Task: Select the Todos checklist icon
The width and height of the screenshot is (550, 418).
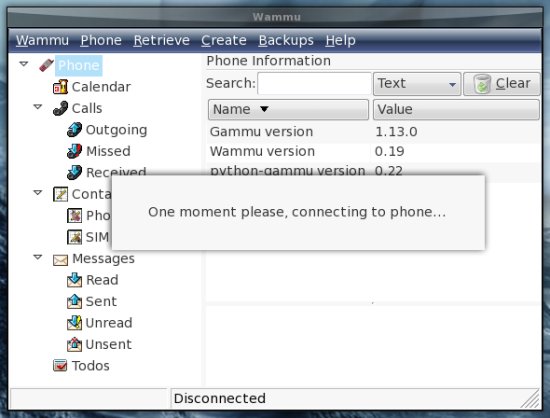Action: tap(60, 365)
